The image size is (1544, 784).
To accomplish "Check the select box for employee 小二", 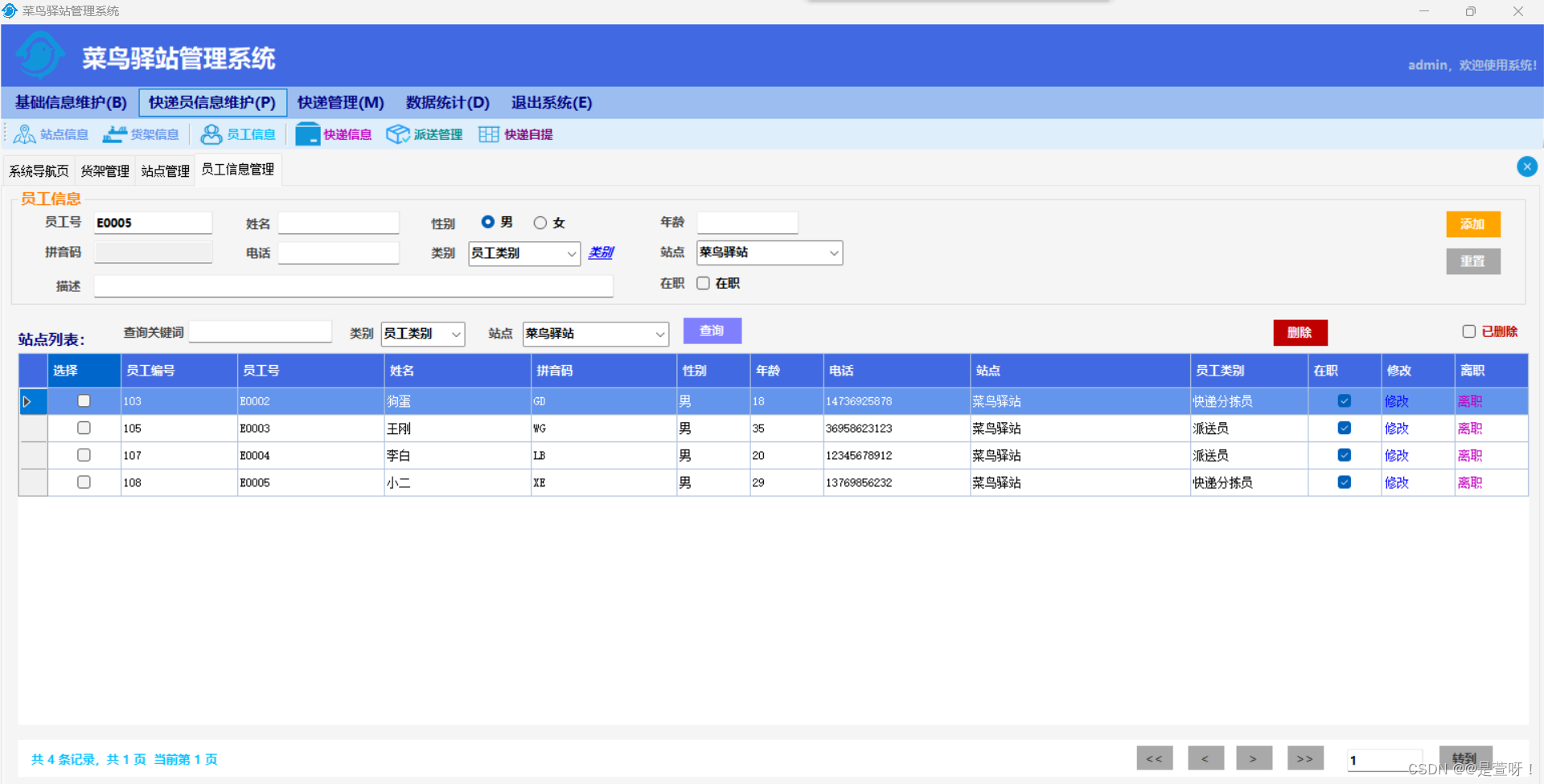I will click(84, 482).
